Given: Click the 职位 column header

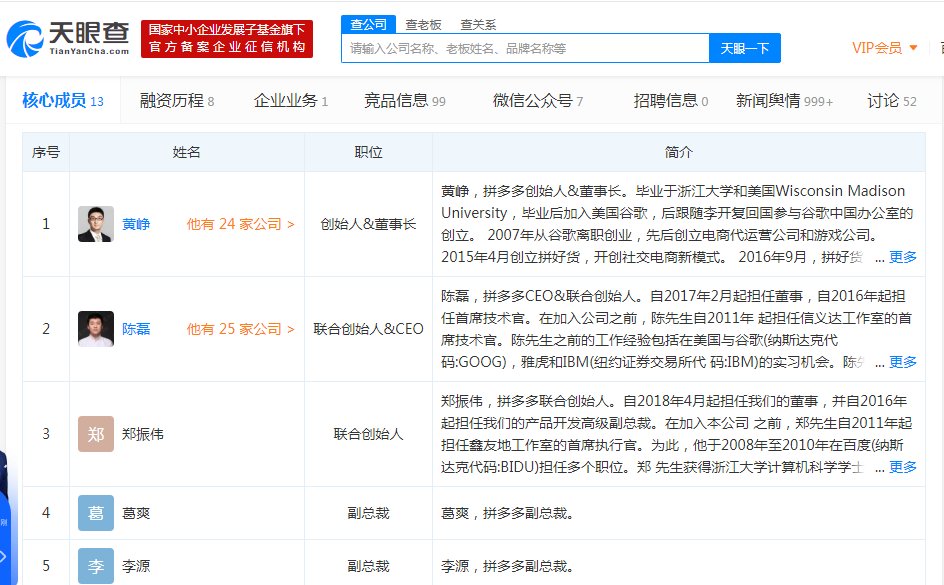Looking at the screenshot, I should (368, 152).
